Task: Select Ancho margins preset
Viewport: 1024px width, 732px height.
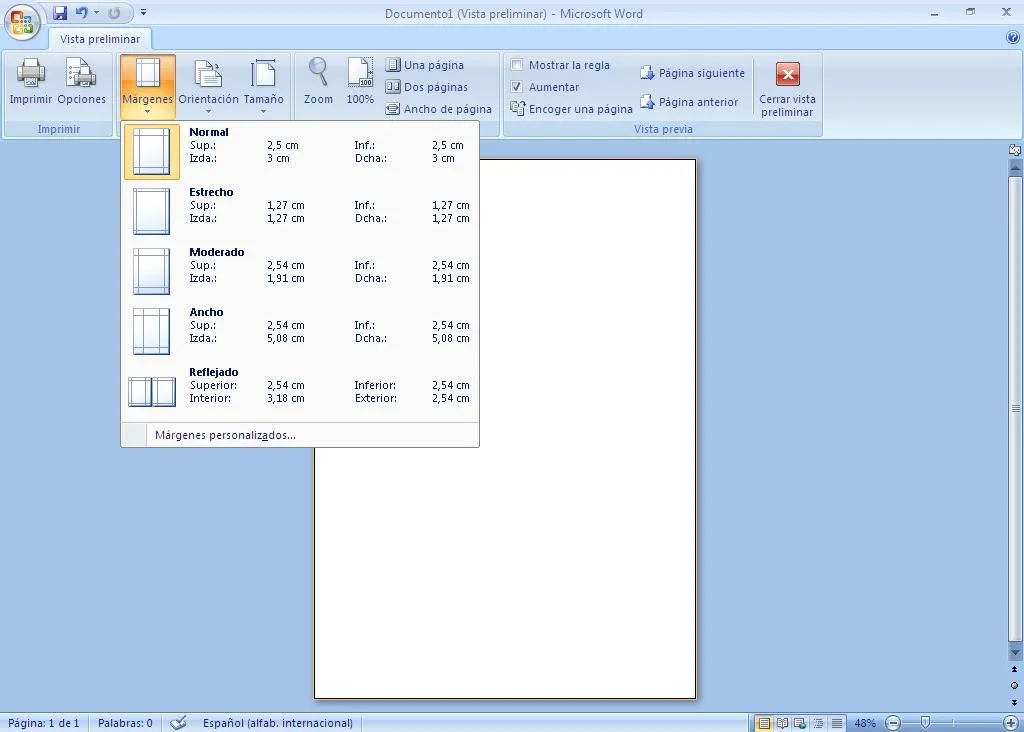Action: point(300,332)
